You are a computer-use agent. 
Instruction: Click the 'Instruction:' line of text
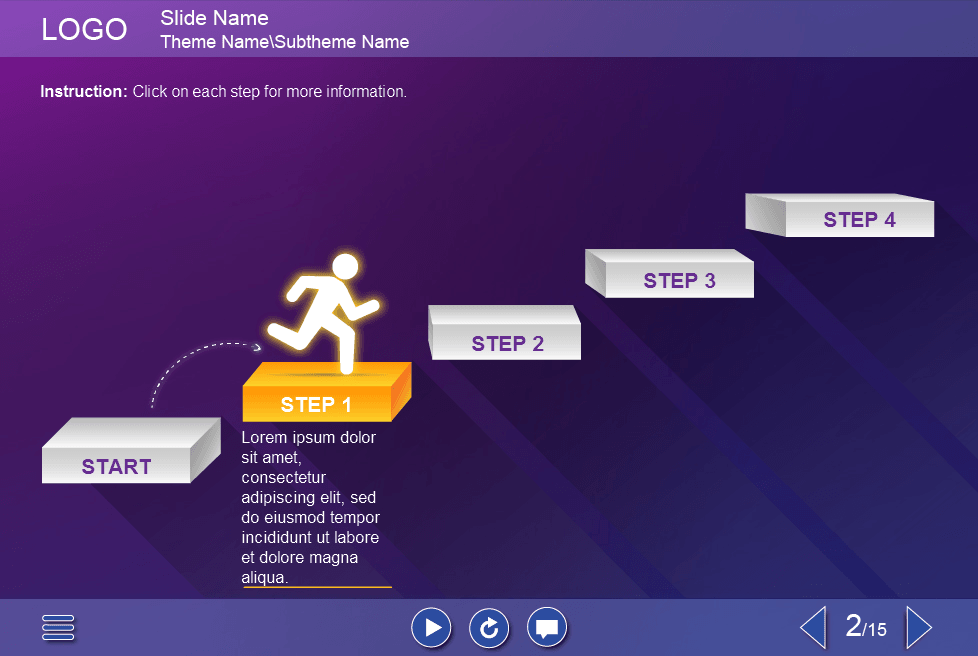223,92
